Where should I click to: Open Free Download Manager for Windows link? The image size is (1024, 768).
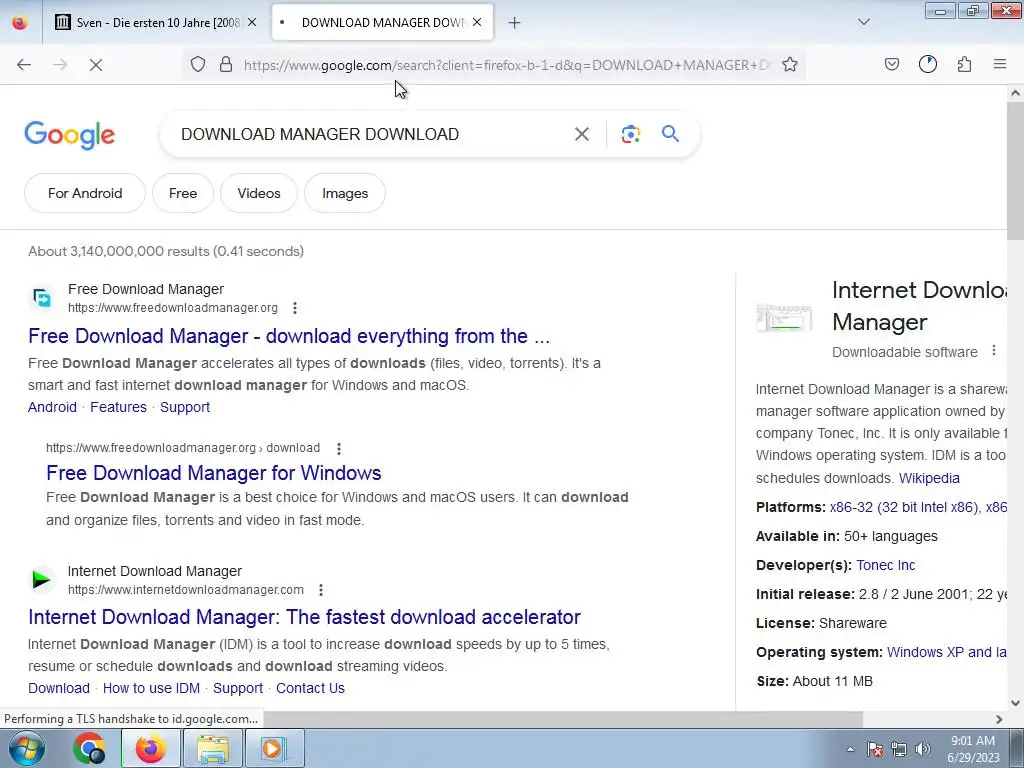click(214, 473)
